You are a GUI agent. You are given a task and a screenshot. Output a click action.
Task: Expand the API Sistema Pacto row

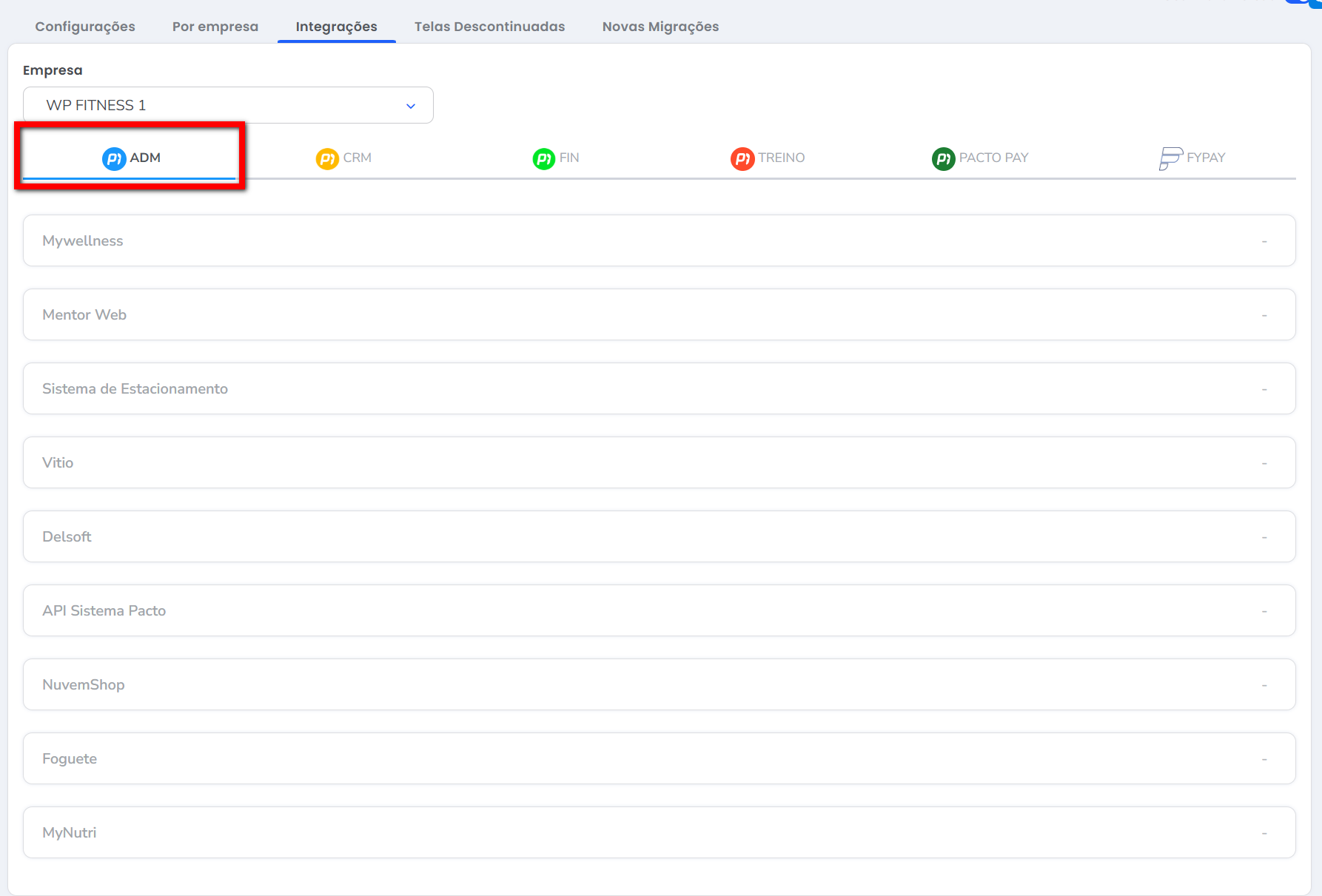pos(659,610)
